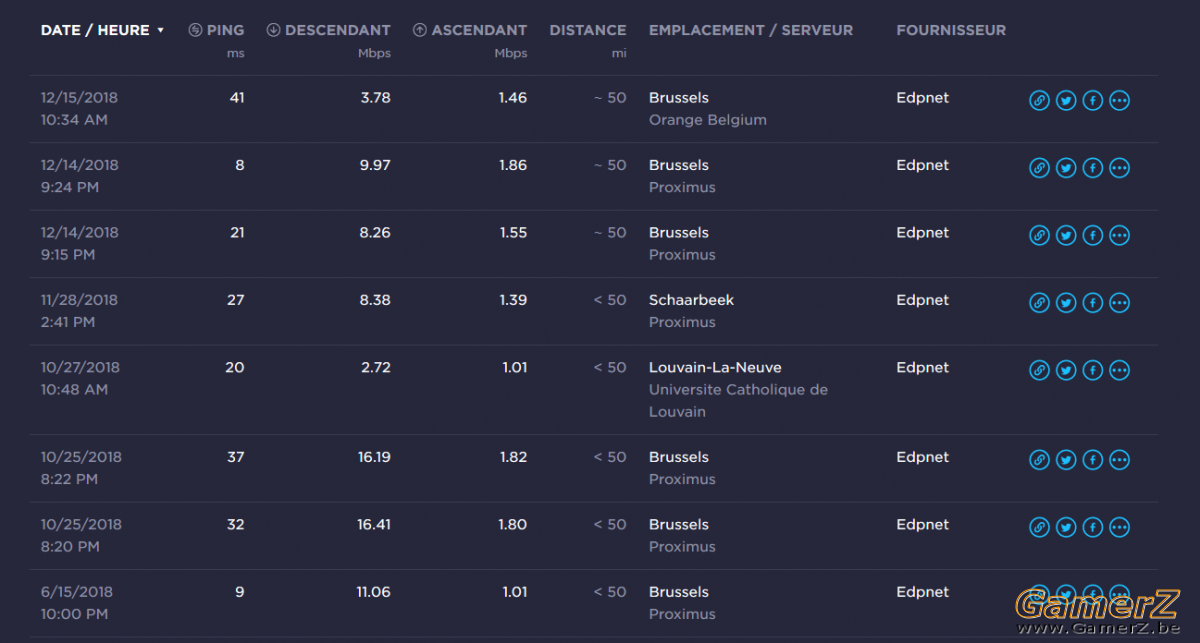Click the ping value "27"
This screenshot has height=643, width=1200.
click(x=236, y=300)
